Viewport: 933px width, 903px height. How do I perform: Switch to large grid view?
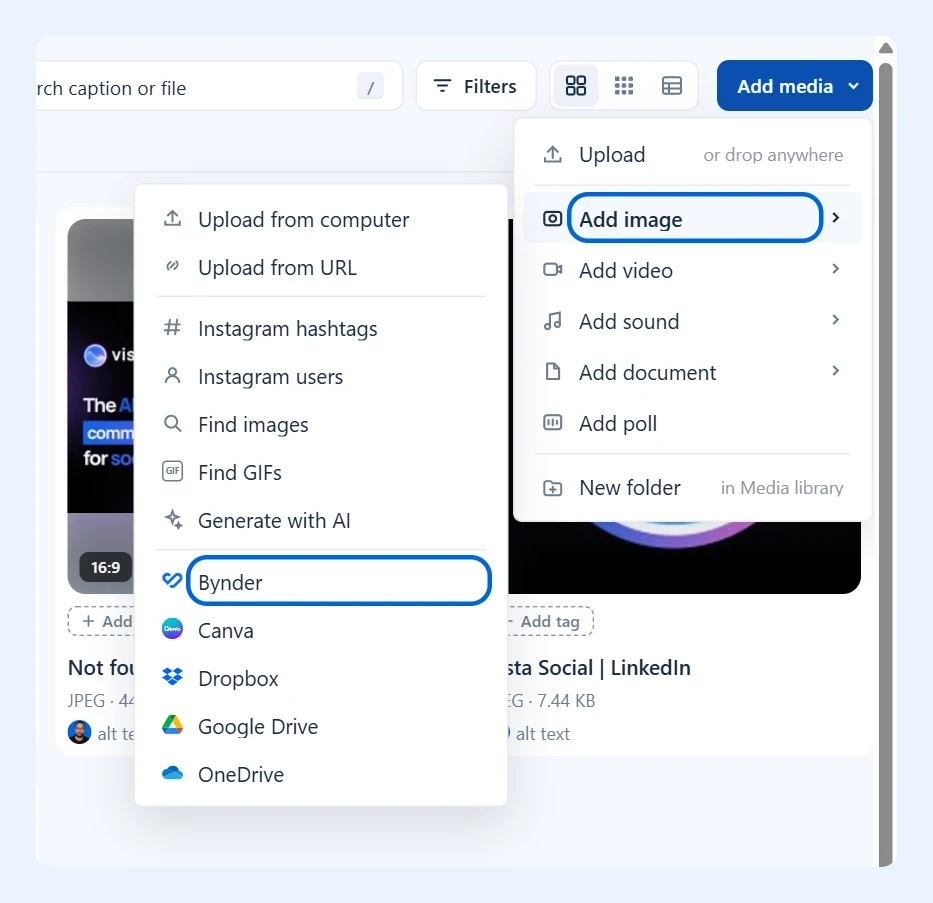click(575, 86)
